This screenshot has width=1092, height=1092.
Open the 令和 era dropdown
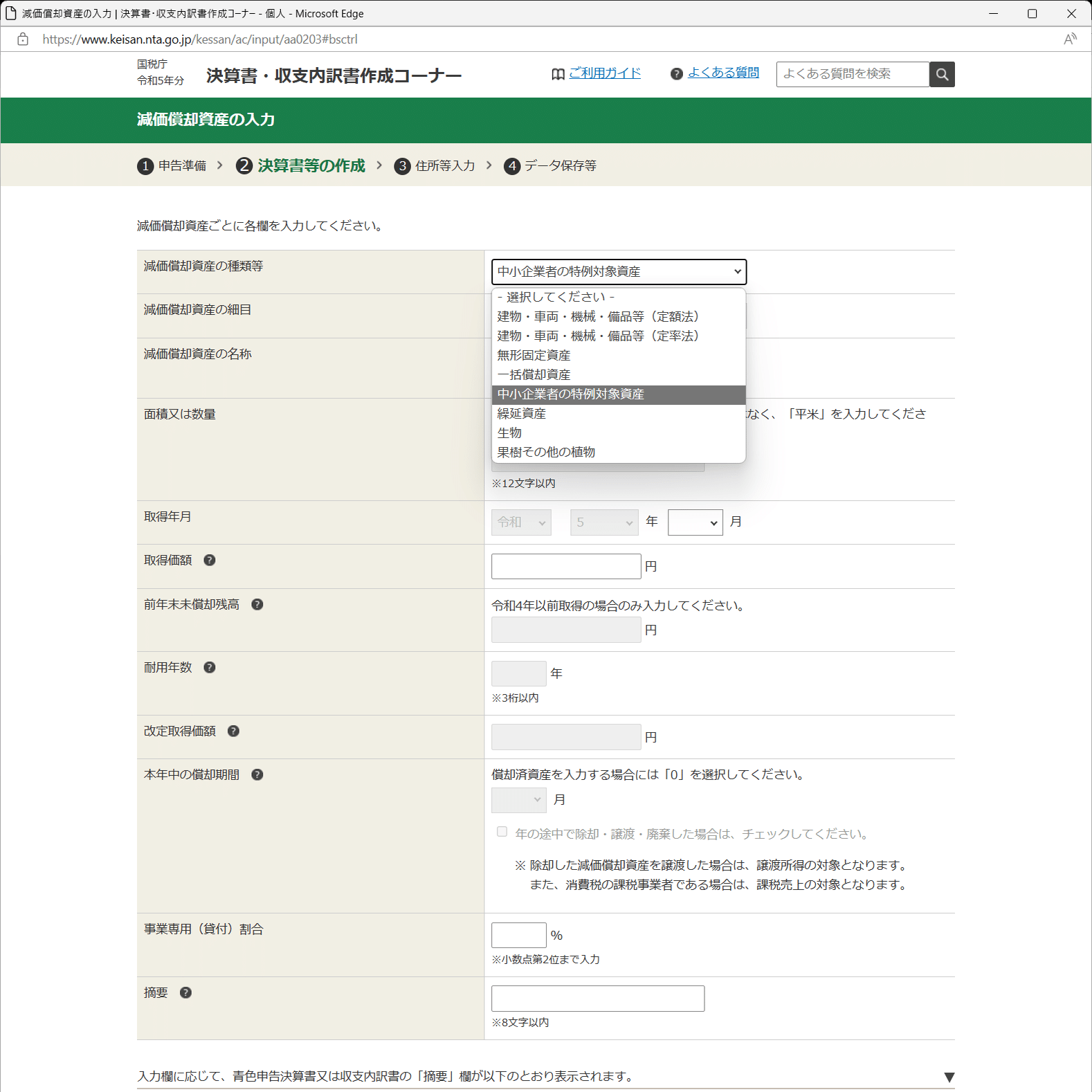tap(521, 522)
